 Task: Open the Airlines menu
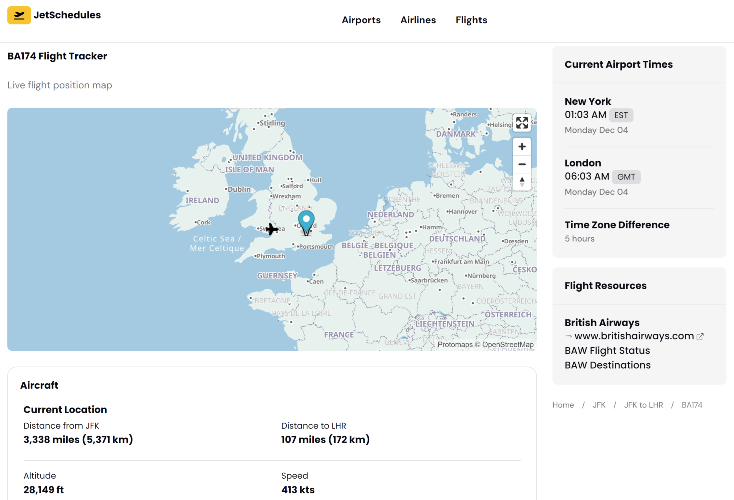[x=418, y=20]
